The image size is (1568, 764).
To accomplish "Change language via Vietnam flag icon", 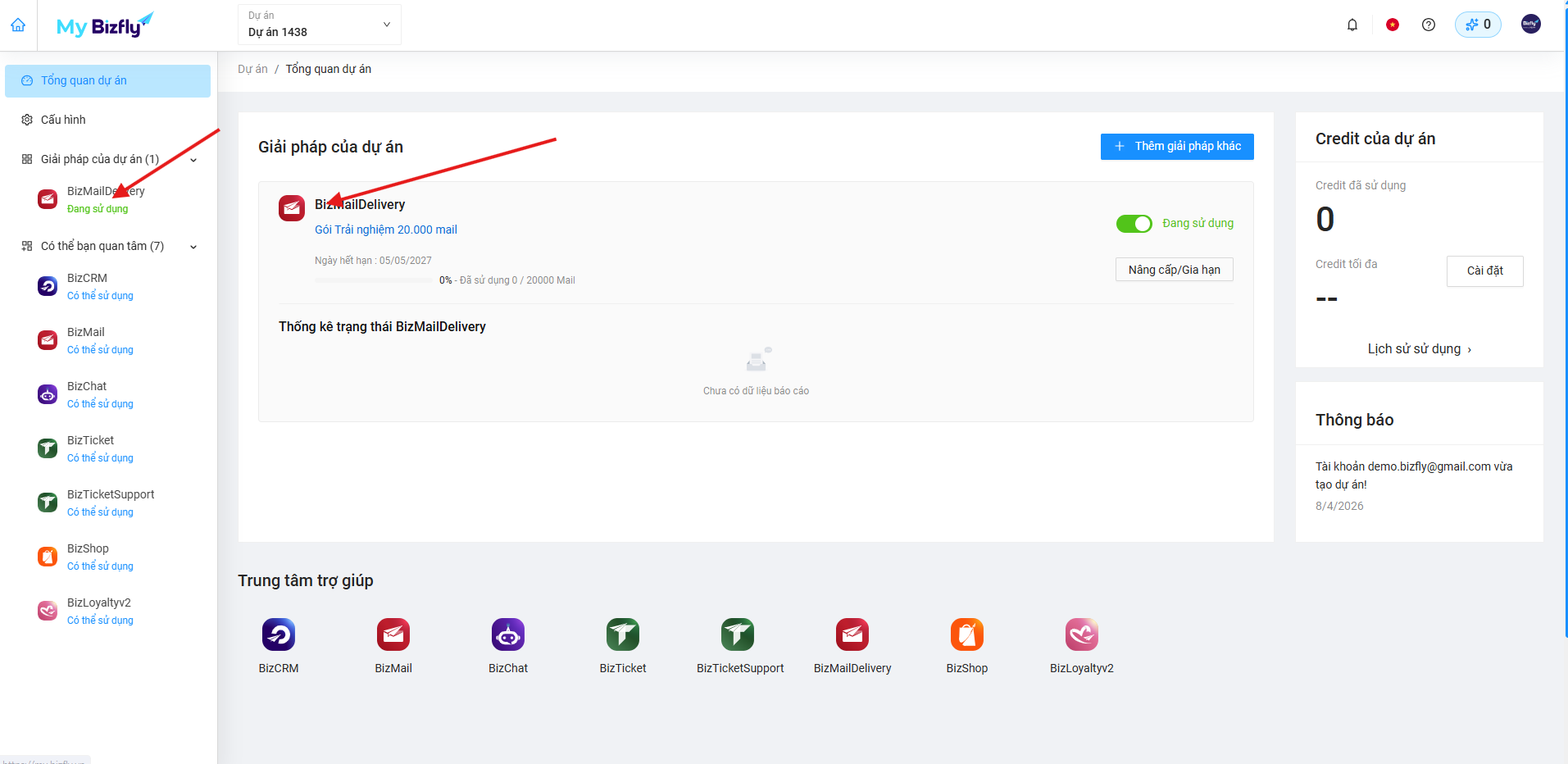I will (1393, 25).
